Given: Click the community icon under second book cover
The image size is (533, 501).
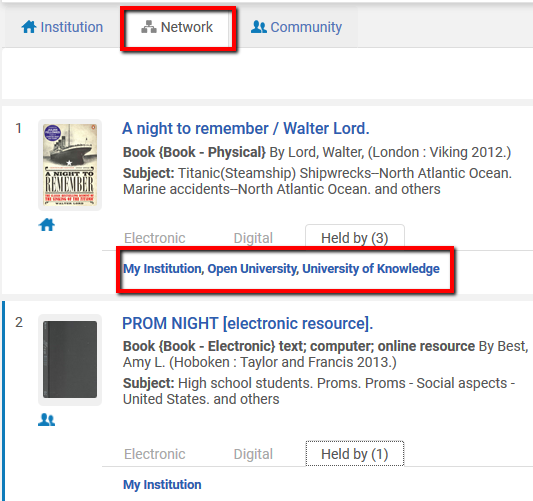Looking at the screenshot, I should (x=47, y=420).
